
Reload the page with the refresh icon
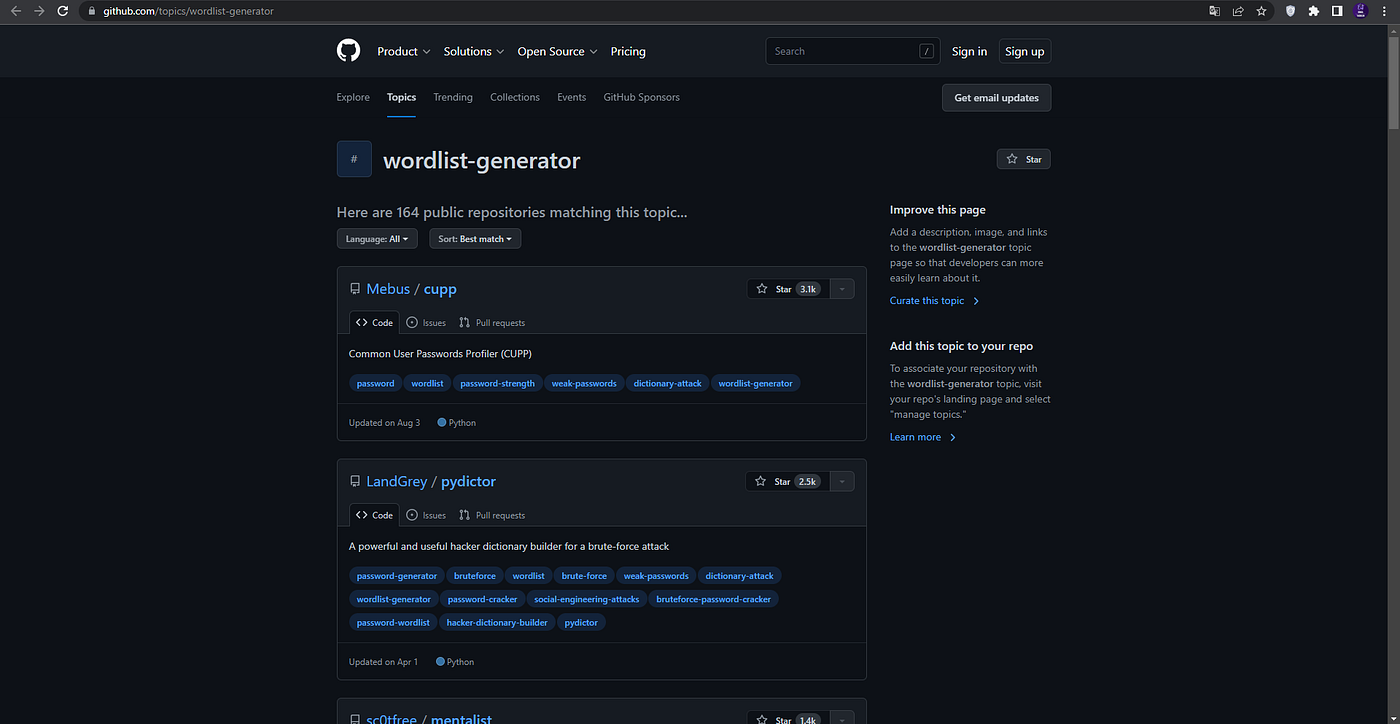pos(63,11)
